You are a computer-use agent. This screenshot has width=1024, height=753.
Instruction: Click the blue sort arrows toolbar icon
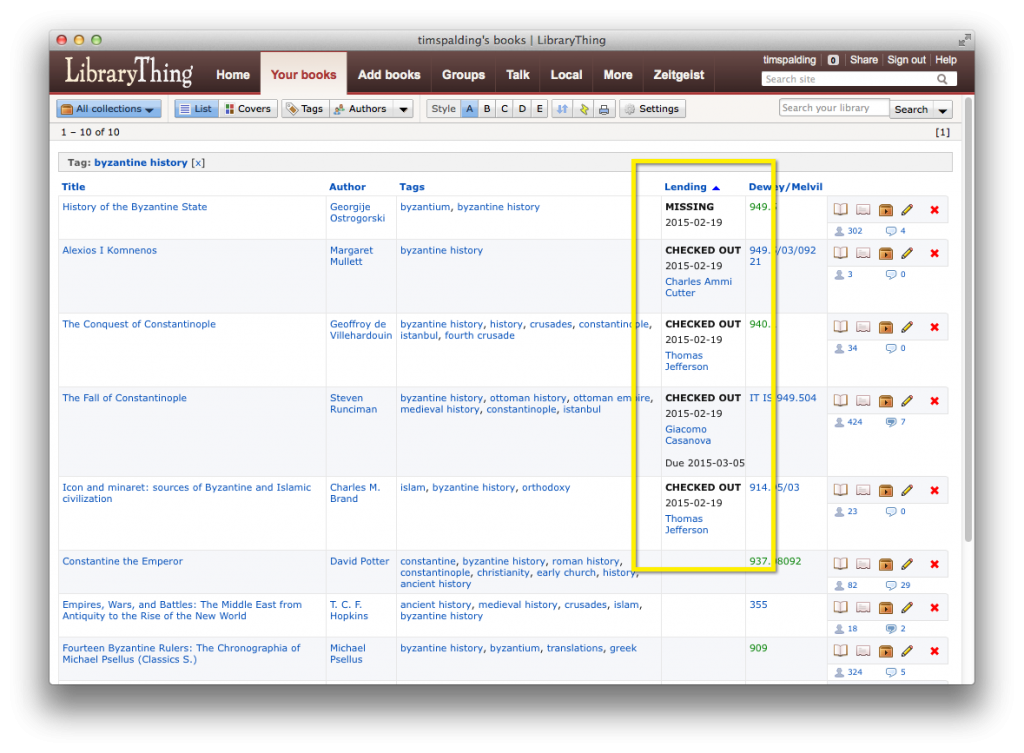(x=562, y=108)
